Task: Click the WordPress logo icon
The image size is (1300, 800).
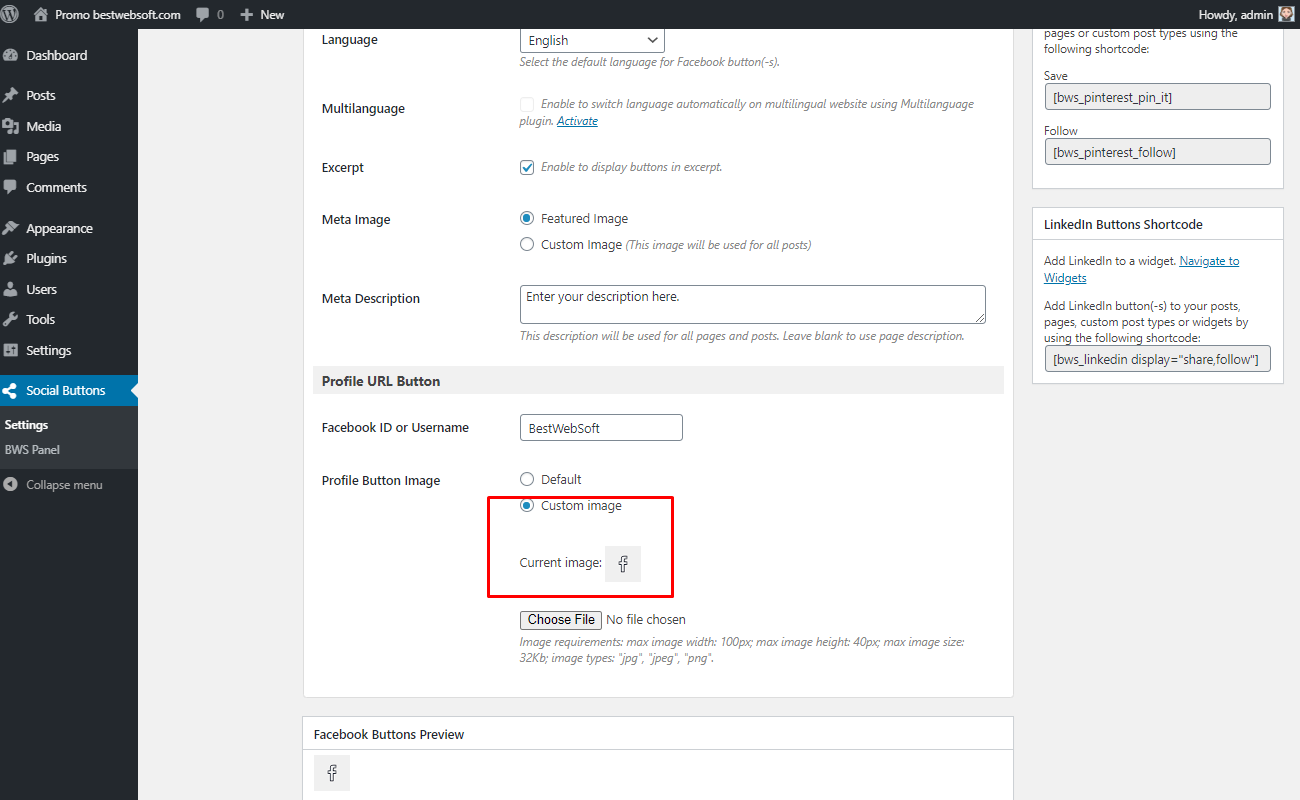Action: coord(11,14)
